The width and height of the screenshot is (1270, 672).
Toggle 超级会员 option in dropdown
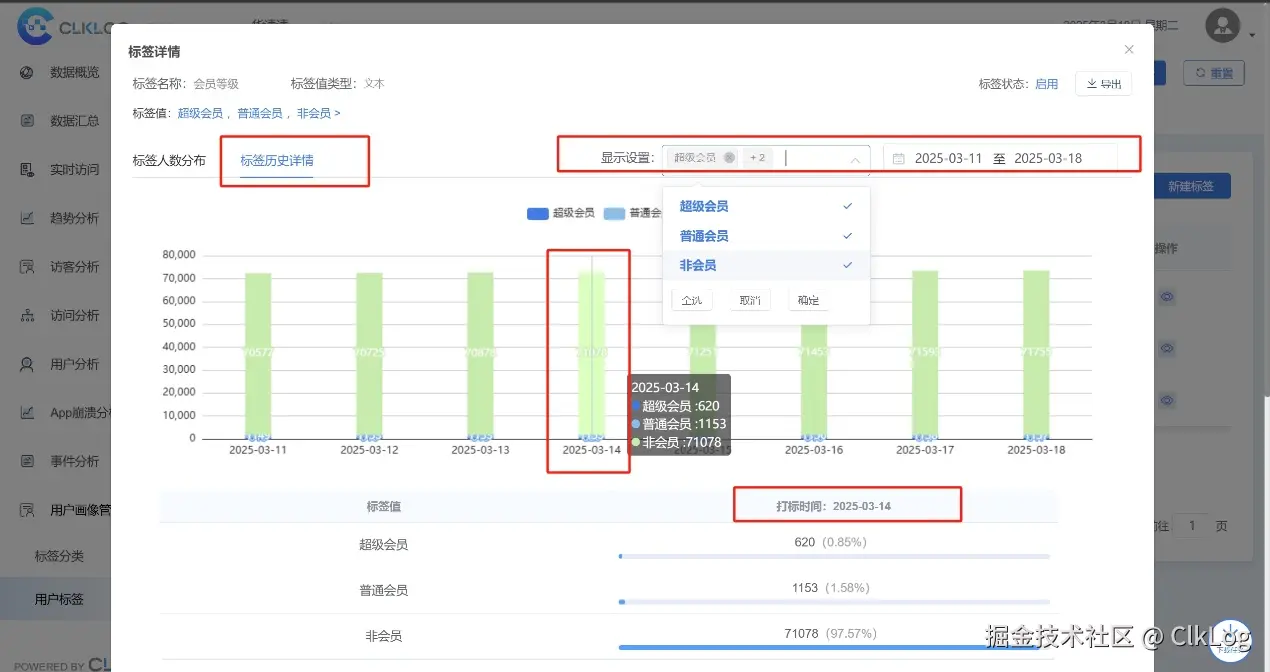click(x=766, y=206)
